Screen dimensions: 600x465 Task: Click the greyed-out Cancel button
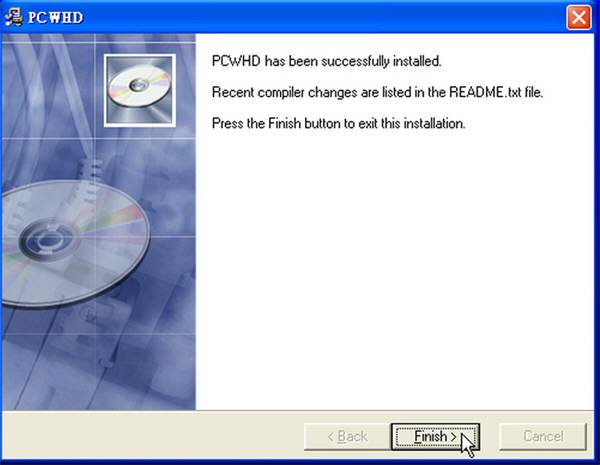point(543,436)
